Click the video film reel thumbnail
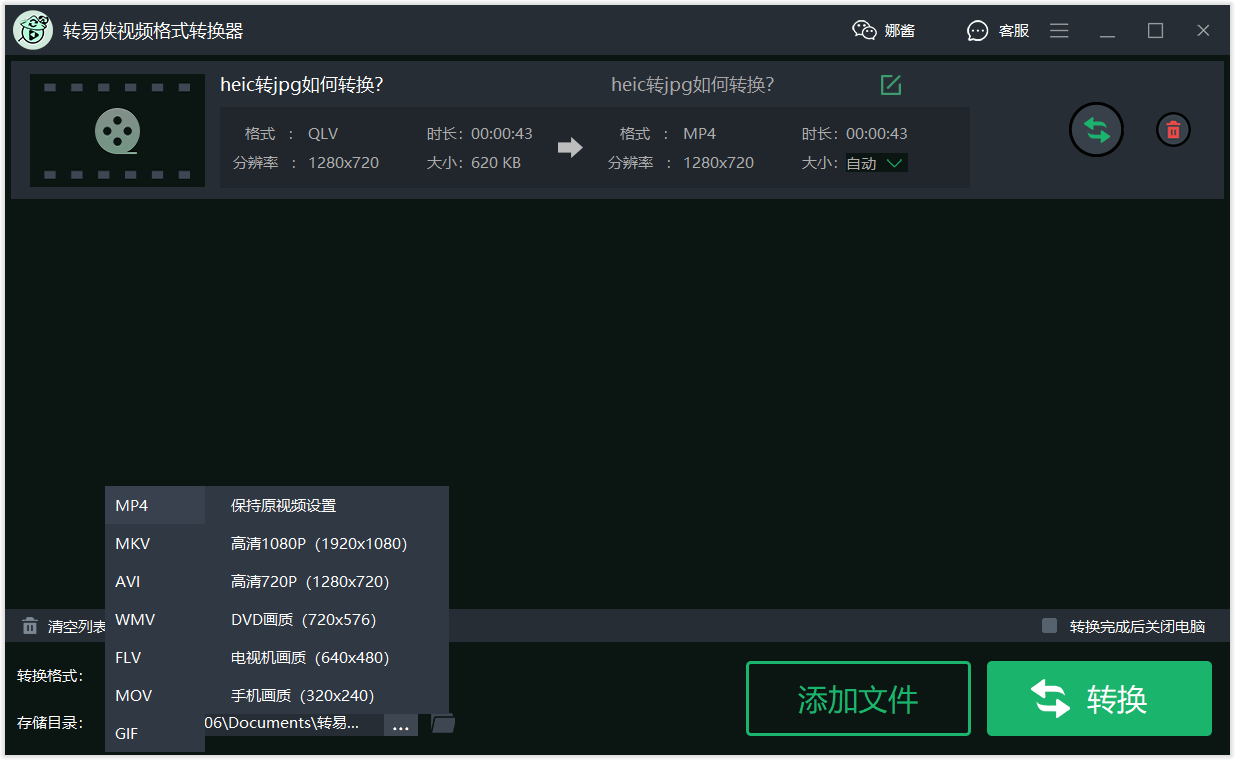This screenshot has height=760, width=1235. 117,131
